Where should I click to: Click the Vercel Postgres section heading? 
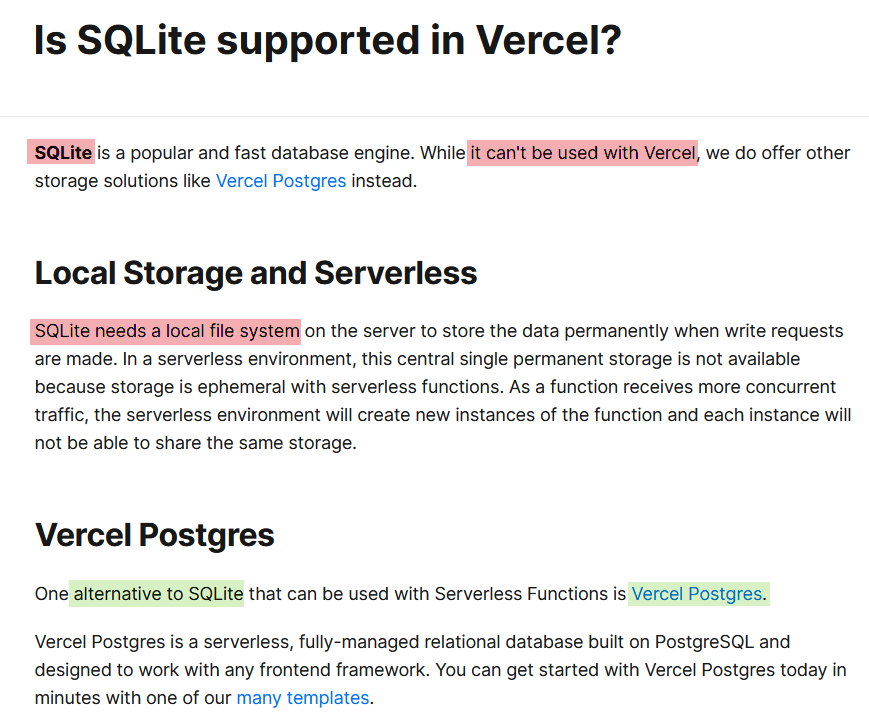(155, 535)
